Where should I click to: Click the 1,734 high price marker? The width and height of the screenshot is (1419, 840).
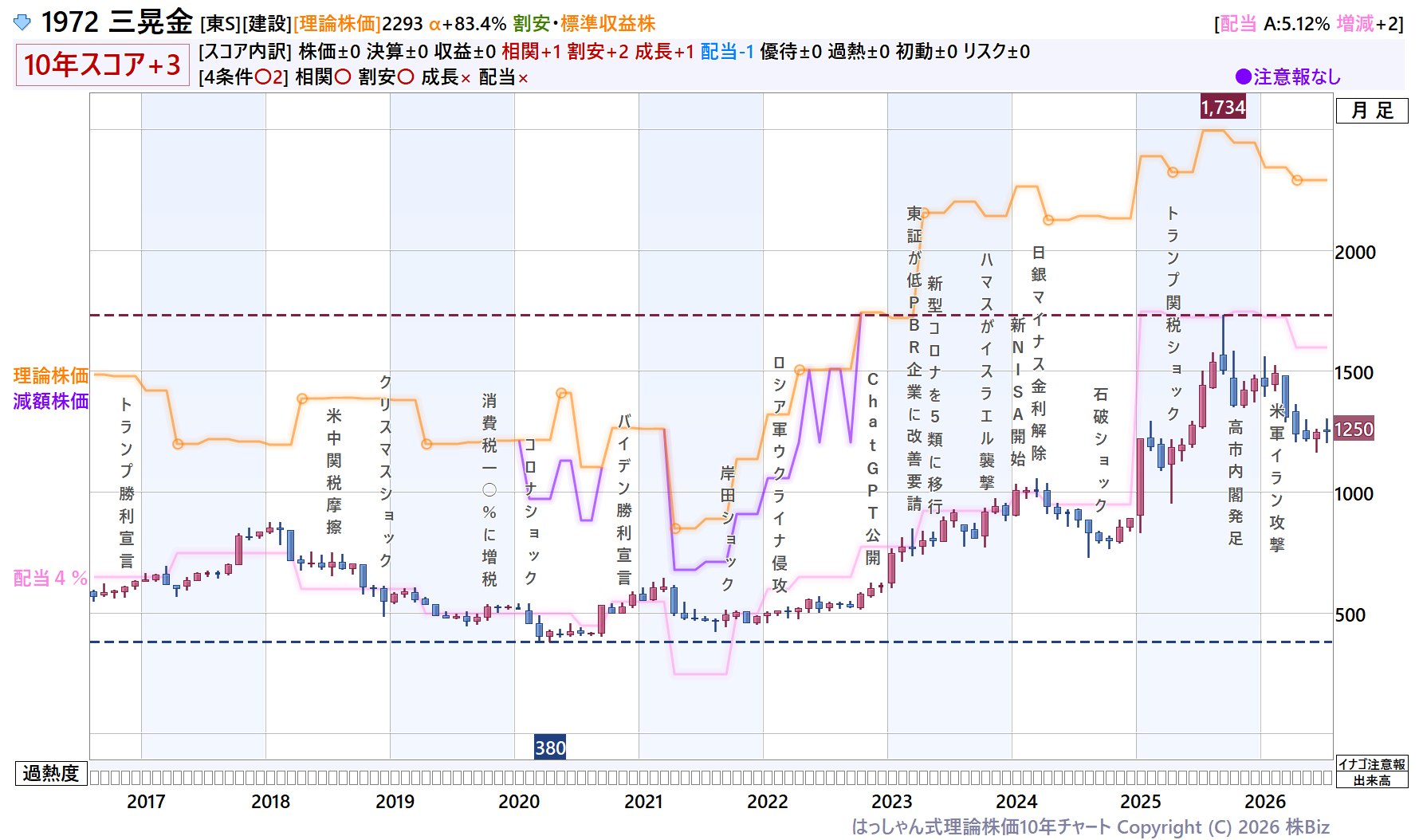point(1223,107)
